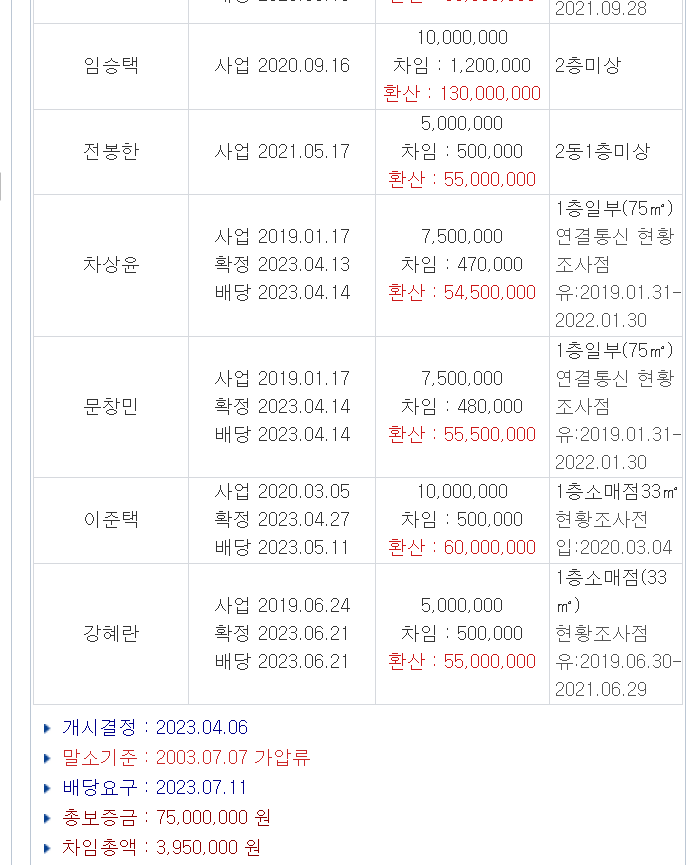Select tenant name 전봉한
687x865 pixels.
pyautogui.click(x=111, y=152)
